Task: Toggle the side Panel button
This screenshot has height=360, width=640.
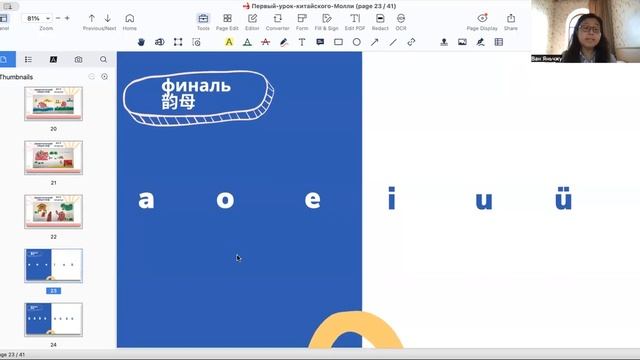Action: click(4, 22)
